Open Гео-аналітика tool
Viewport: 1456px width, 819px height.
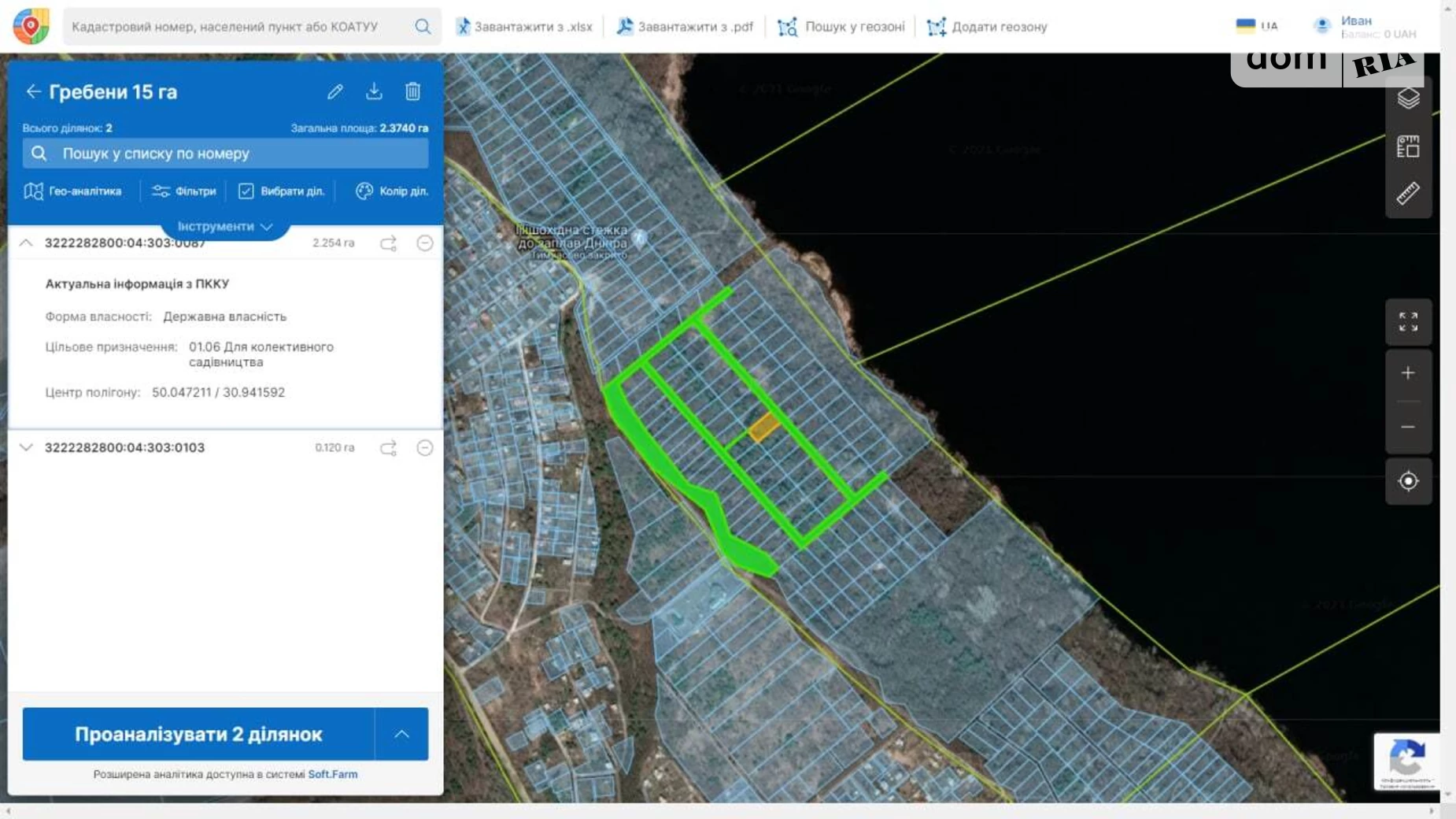click(73, 191)
